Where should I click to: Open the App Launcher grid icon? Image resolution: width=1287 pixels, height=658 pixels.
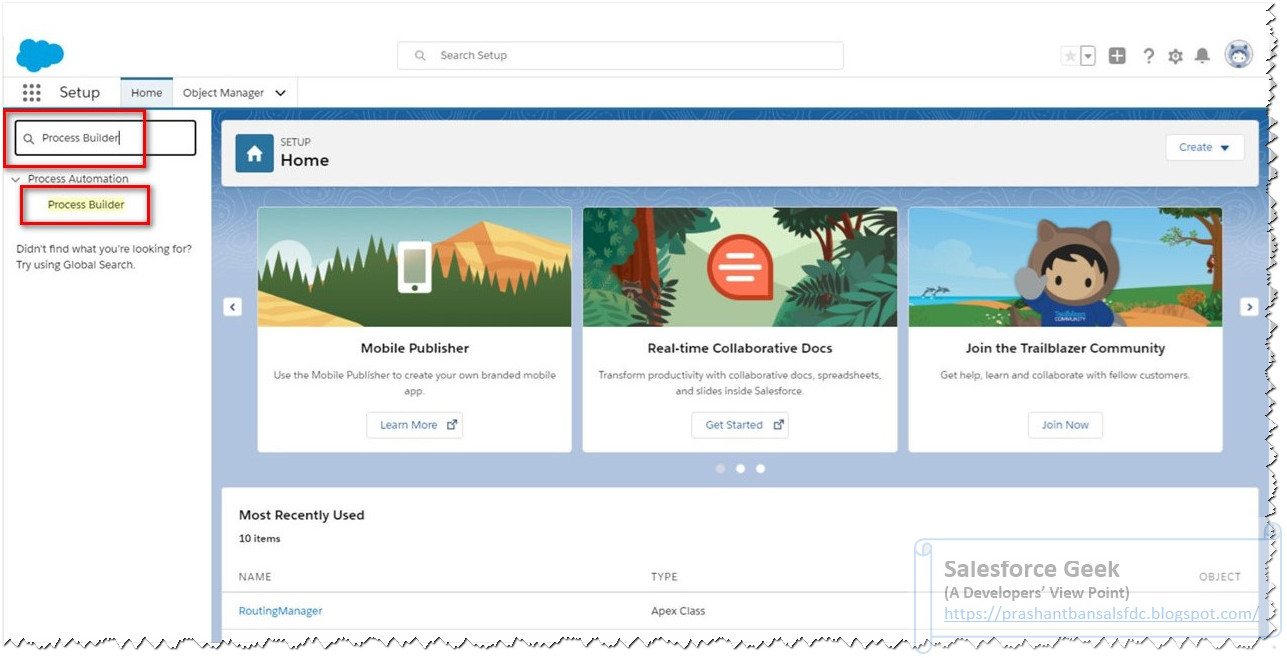click(32, 93)
